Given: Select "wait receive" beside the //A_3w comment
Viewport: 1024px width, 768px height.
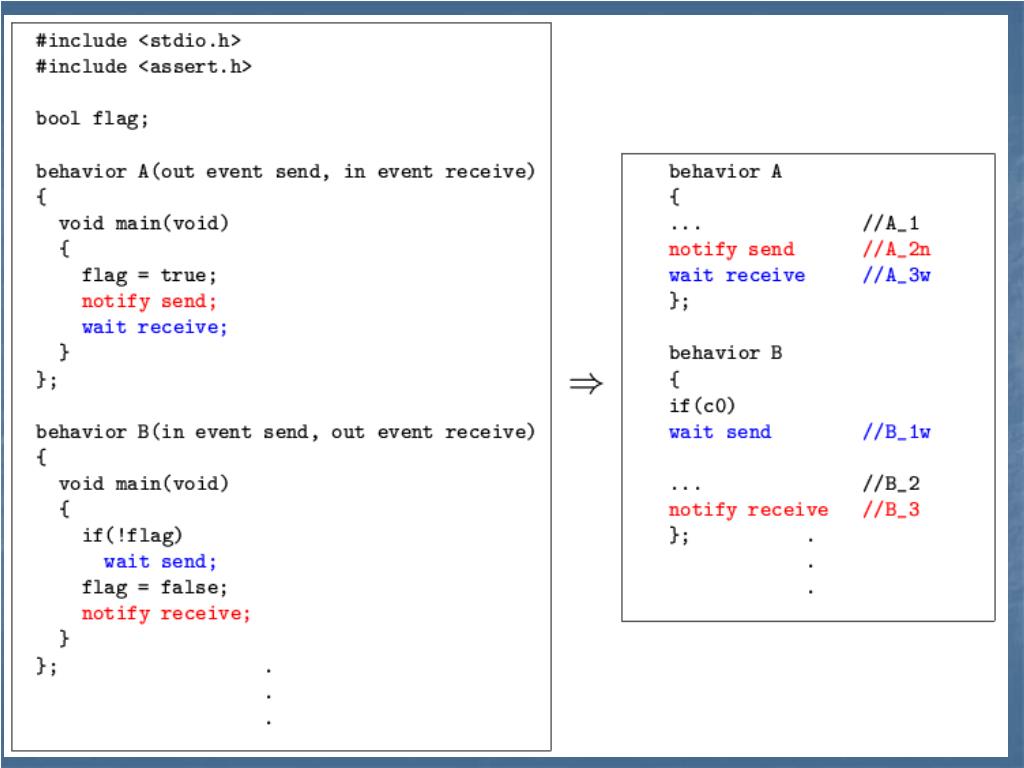Looking at the screenshot, I should (x=737, y=276).
